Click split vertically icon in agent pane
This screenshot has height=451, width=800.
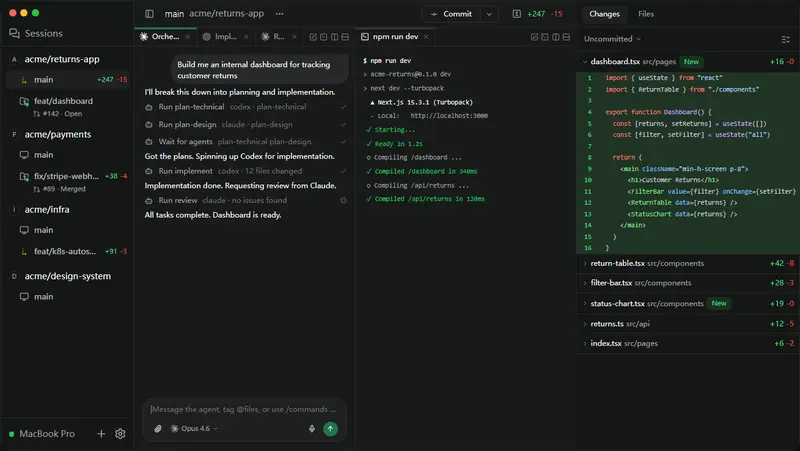coord(334,37)
